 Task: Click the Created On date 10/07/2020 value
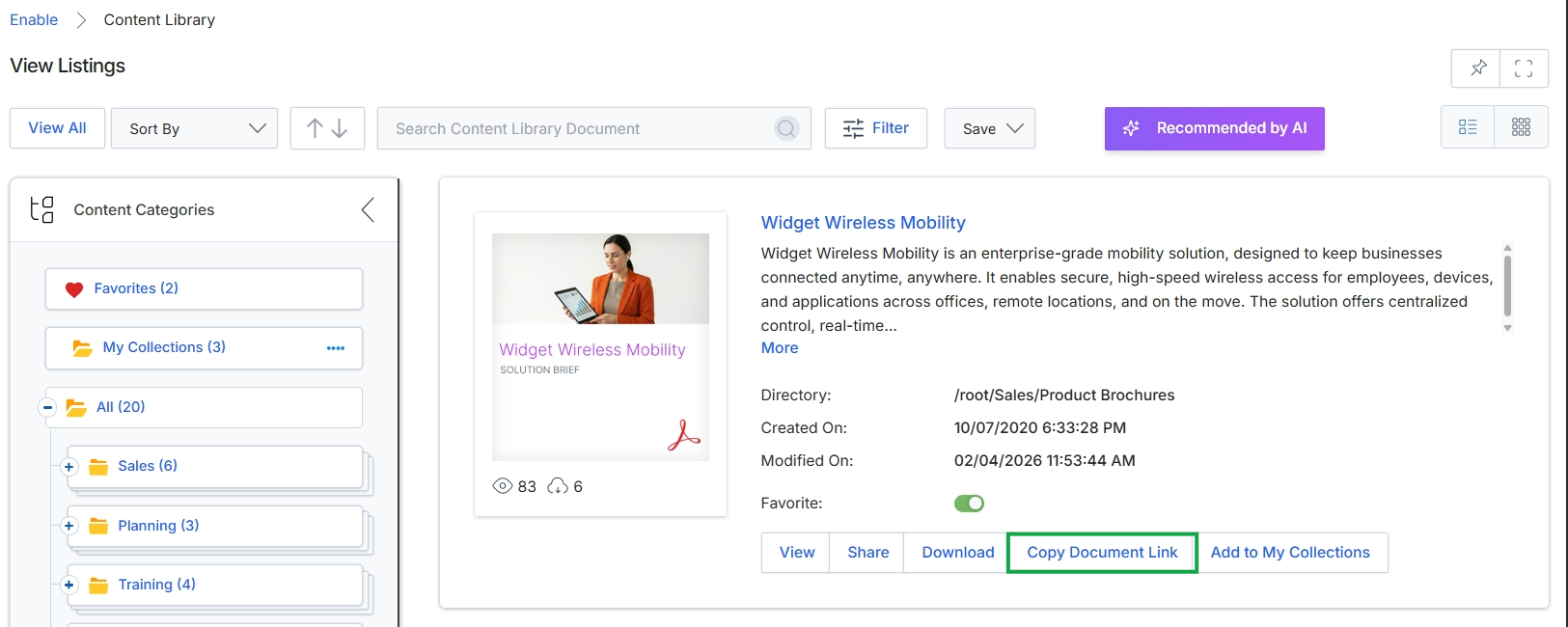[x=1040, y=428]
